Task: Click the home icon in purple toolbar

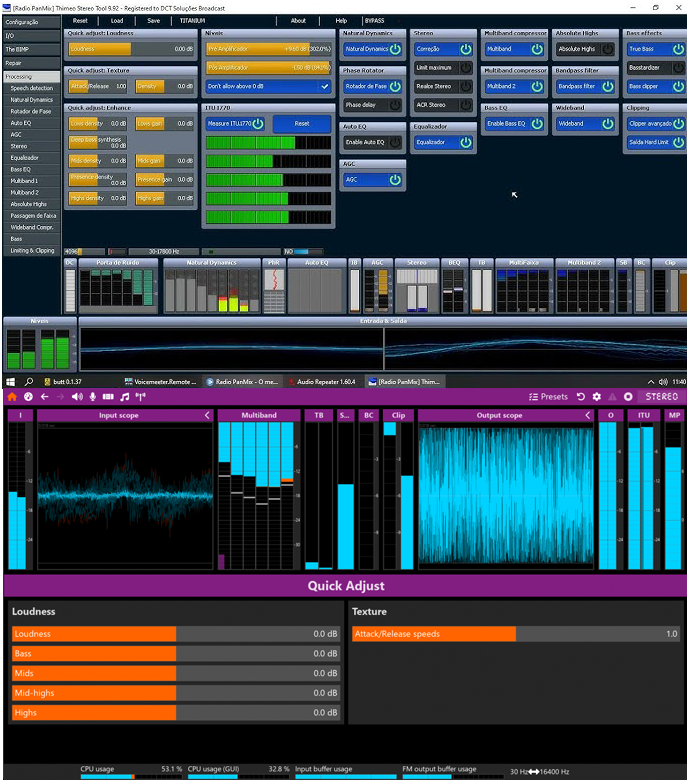Action: point(13,397)
